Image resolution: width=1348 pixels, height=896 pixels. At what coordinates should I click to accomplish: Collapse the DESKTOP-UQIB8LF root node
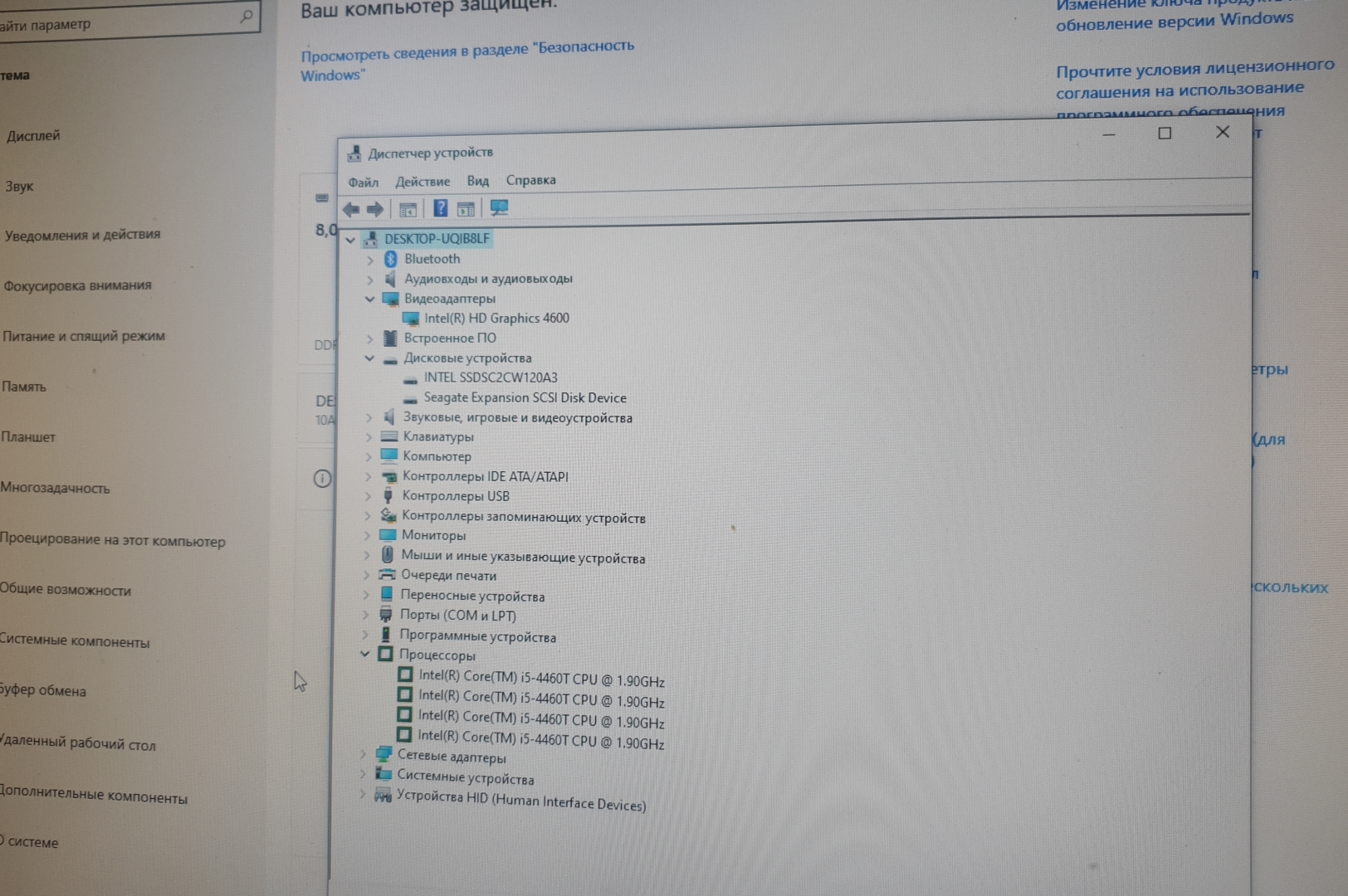point(350,240)
